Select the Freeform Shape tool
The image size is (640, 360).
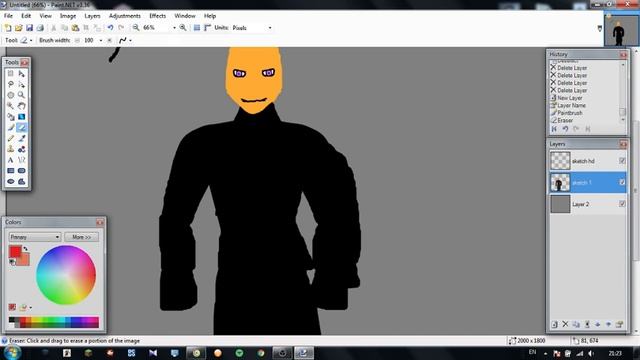[22, 181]
